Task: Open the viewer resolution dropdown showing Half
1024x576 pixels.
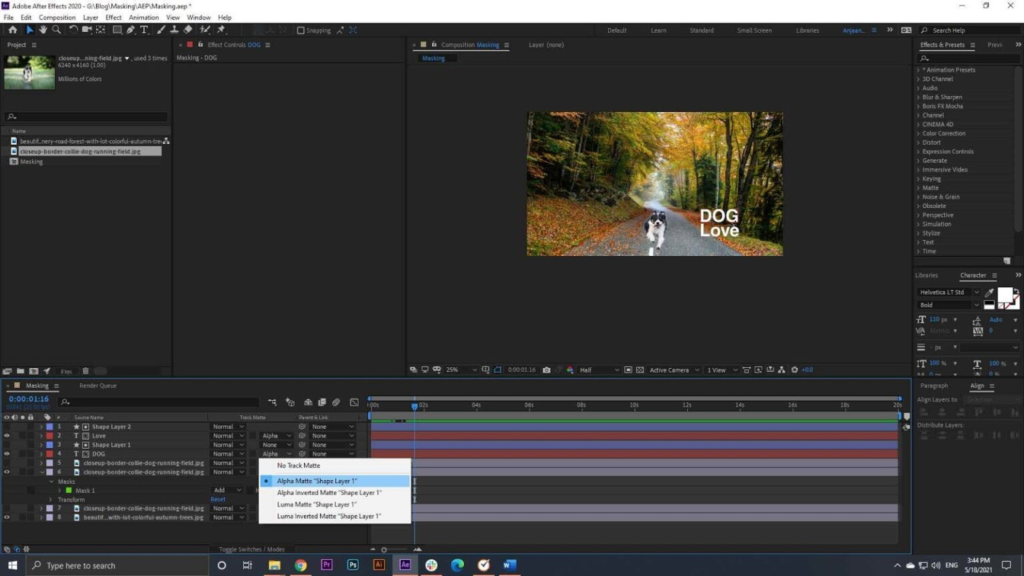Action: click(x=598, y=370)
